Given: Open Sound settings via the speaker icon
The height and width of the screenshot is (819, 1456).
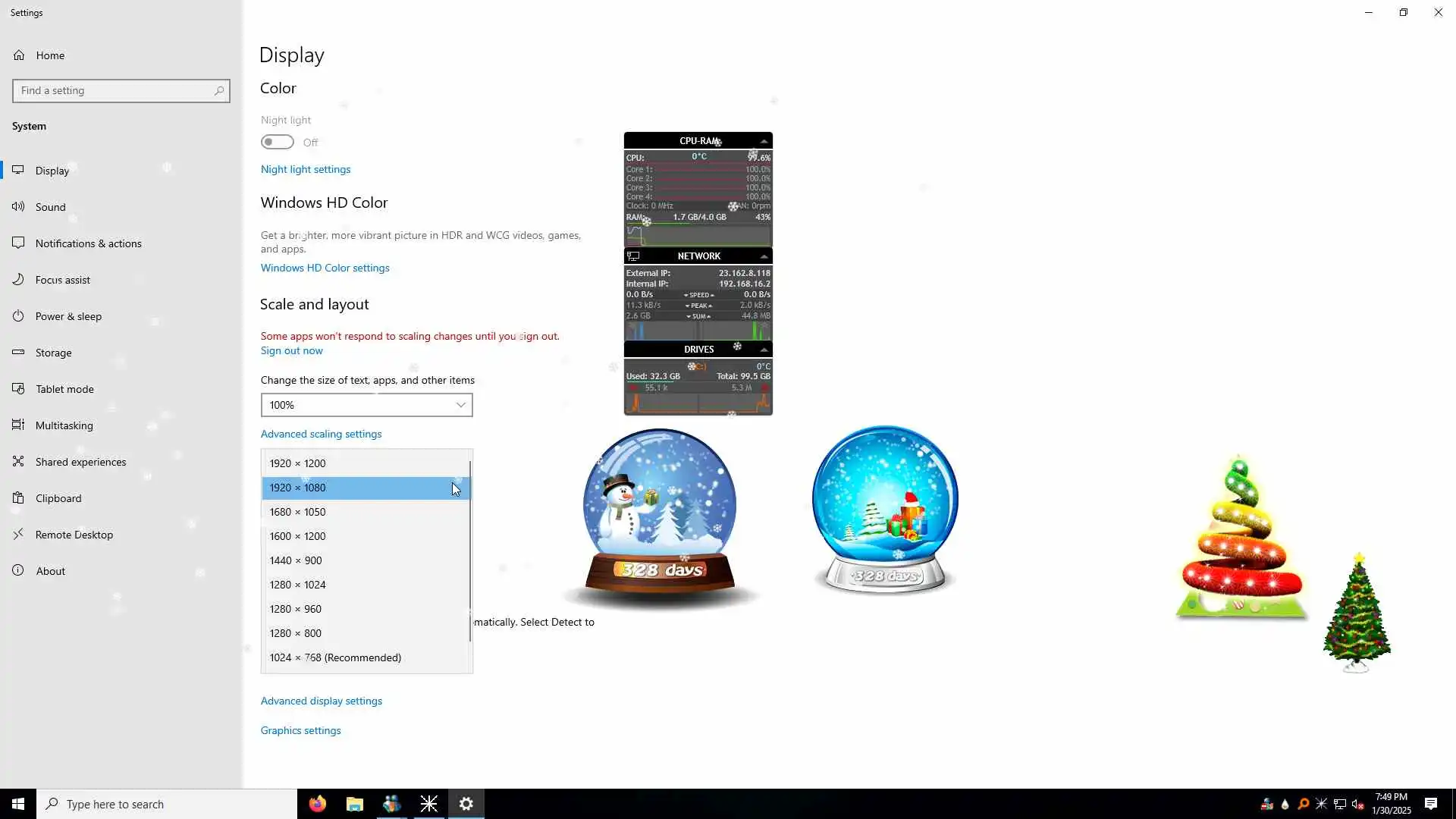Looking at the screenshot, I should point(18,206).
